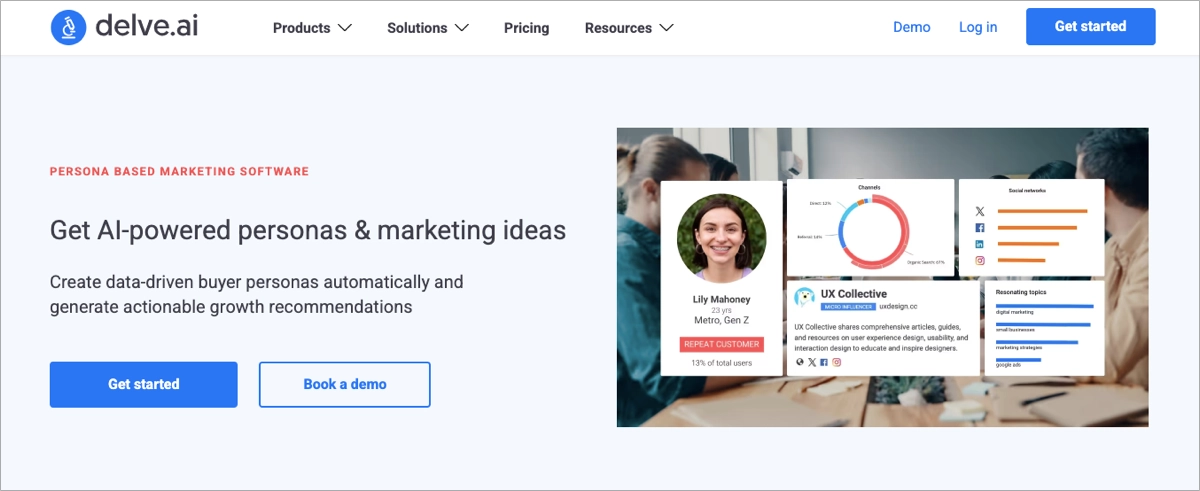Click the MICRO INFLUENCER badge
Screen dimensions: 1200x491
point(848,306)
